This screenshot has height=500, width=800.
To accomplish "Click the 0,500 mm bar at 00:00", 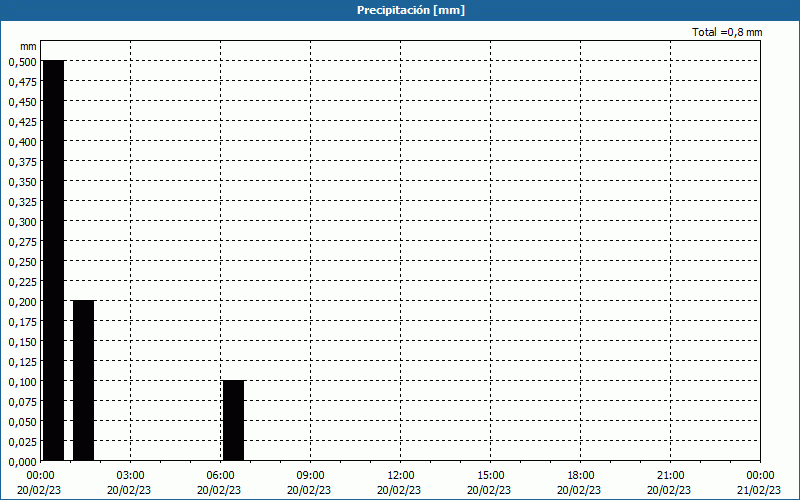I will (54, 261).
